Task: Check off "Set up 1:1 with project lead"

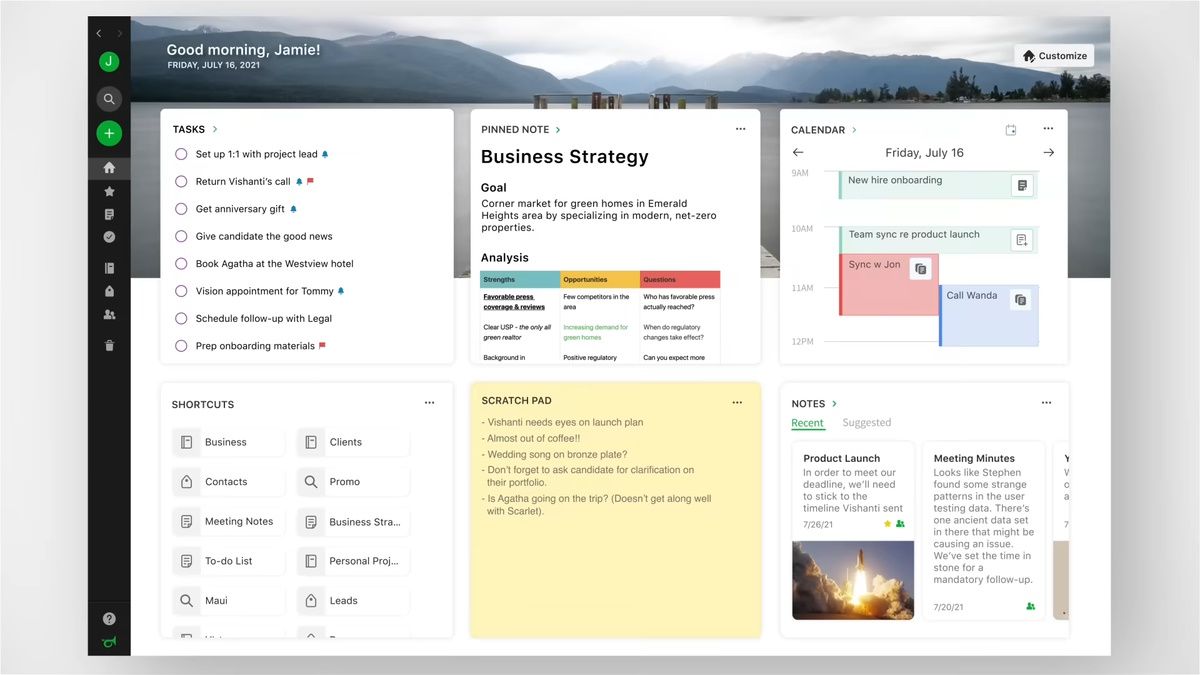Action: pyautogui.click(x=181, y=155)
